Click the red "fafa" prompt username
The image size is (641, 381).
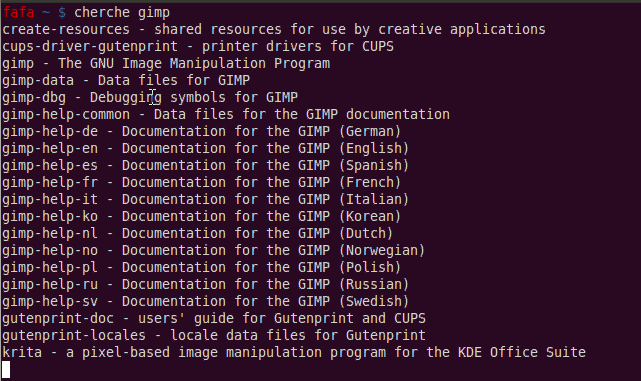18,12
